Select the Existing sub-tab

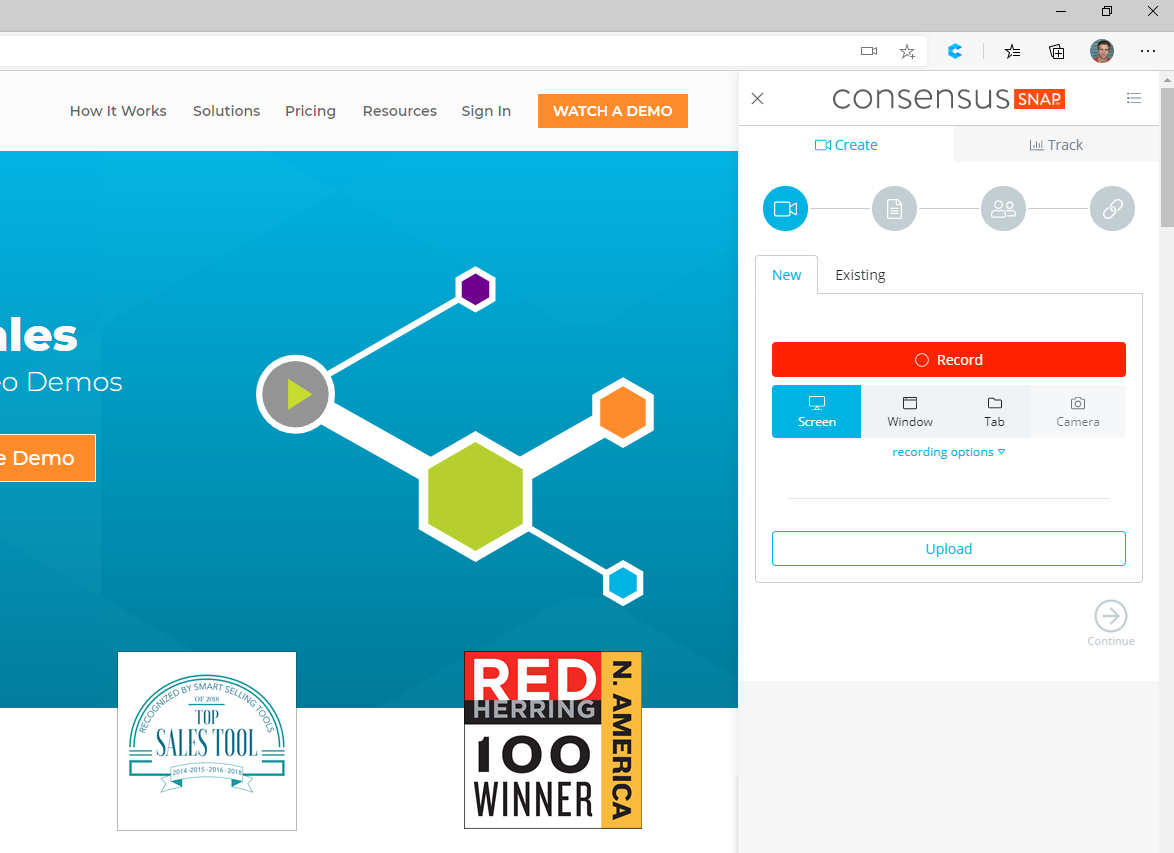[x=860, y=275]
